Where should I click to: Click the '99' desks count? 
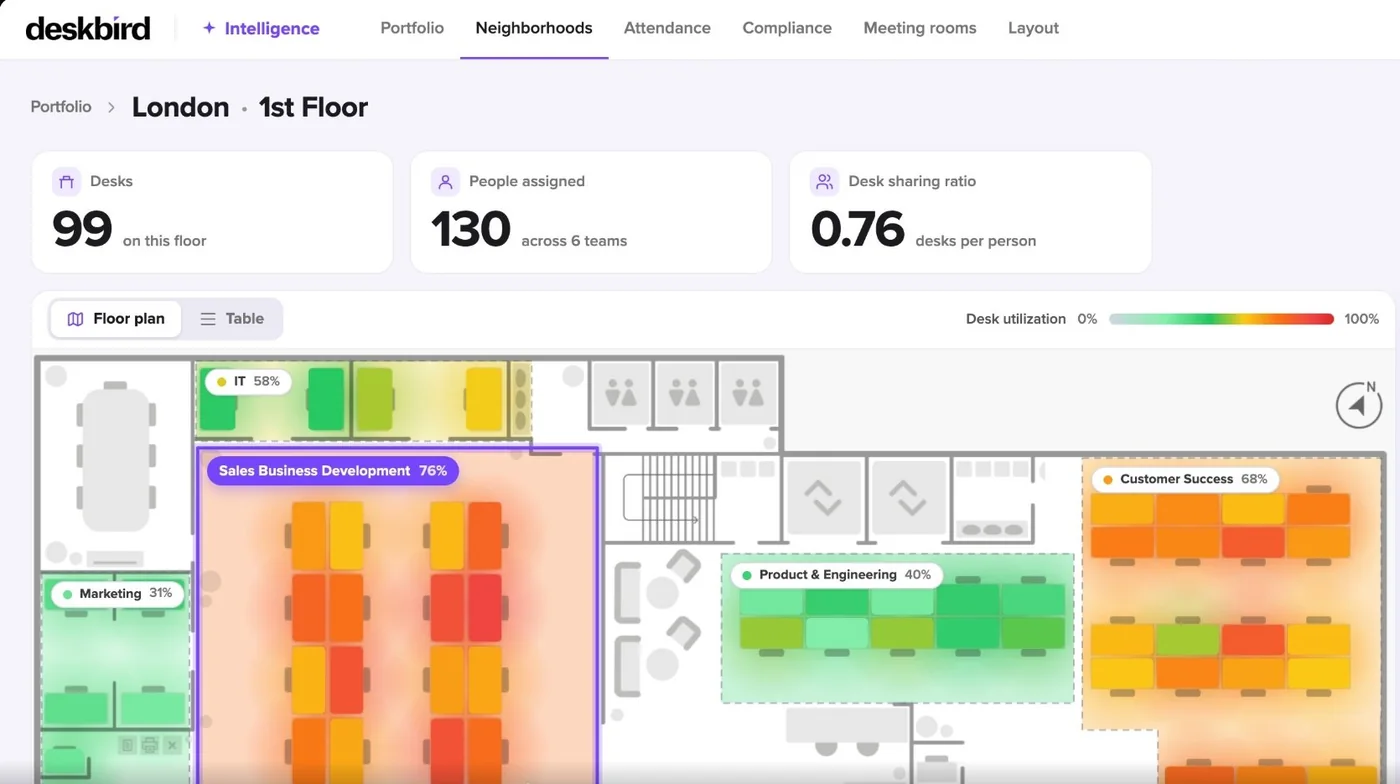click(82, 229)
